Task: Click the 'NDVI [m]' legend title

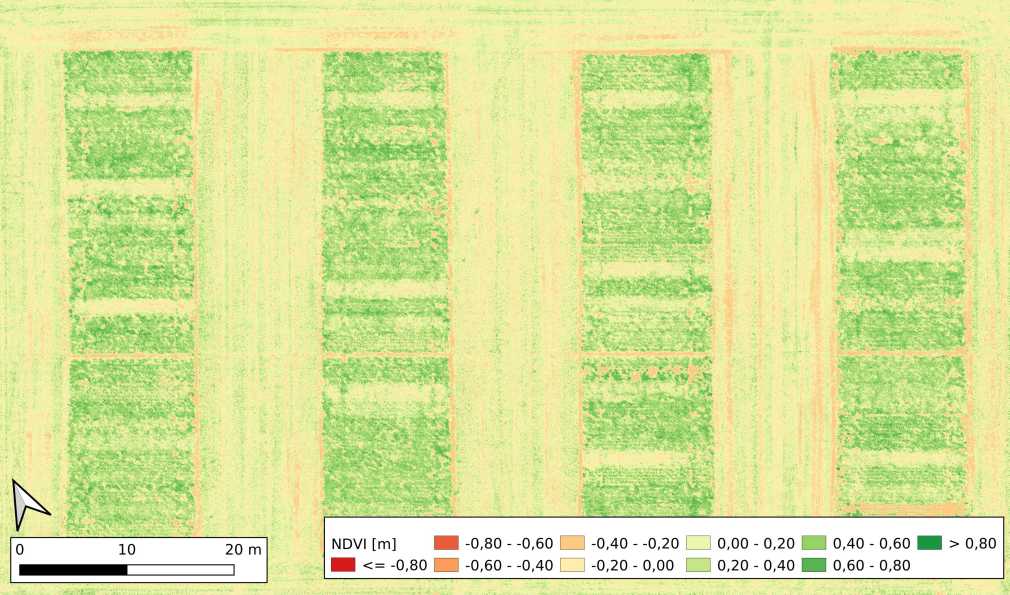Action: click(364, 543)
